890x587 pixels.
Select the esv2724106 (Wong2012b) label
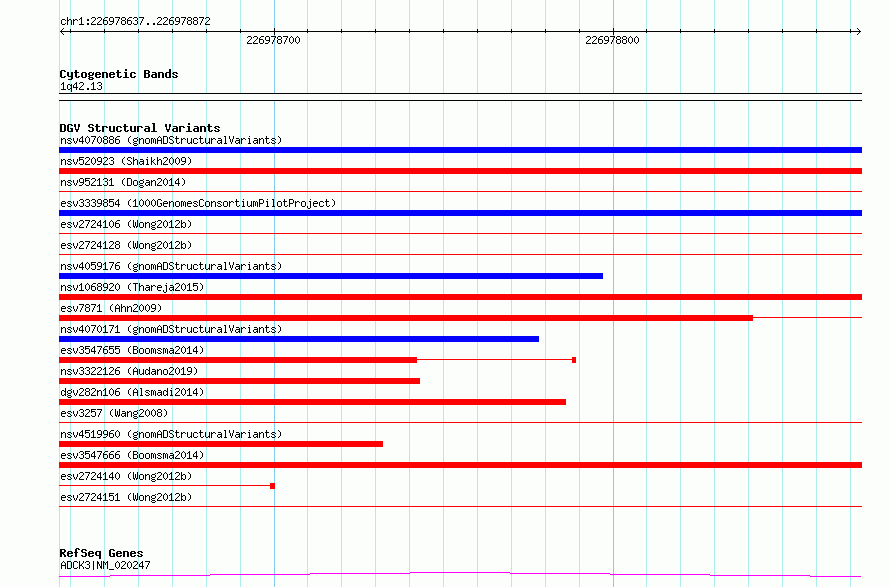(x=126, y=224)
